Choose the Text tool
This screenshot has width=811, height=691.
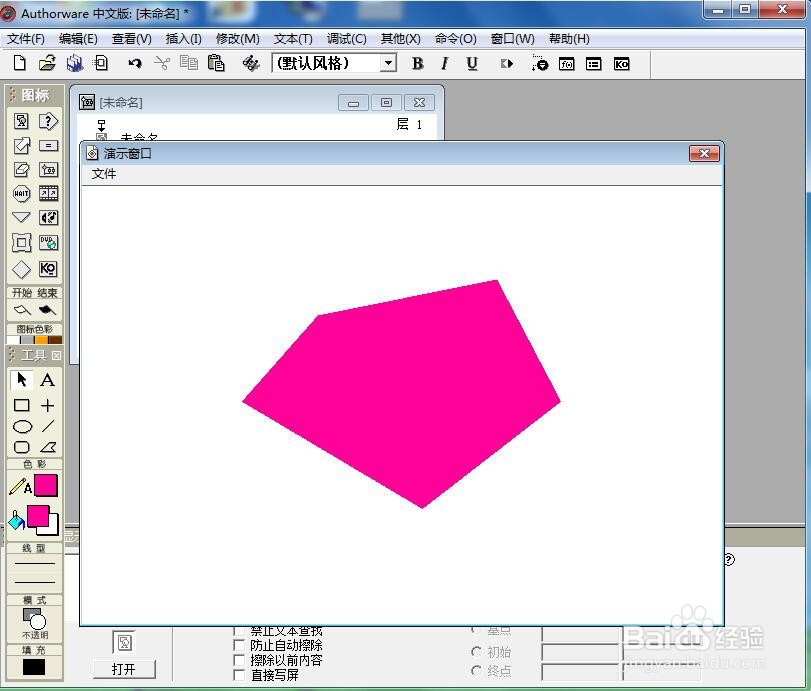[x=48, y=380]
